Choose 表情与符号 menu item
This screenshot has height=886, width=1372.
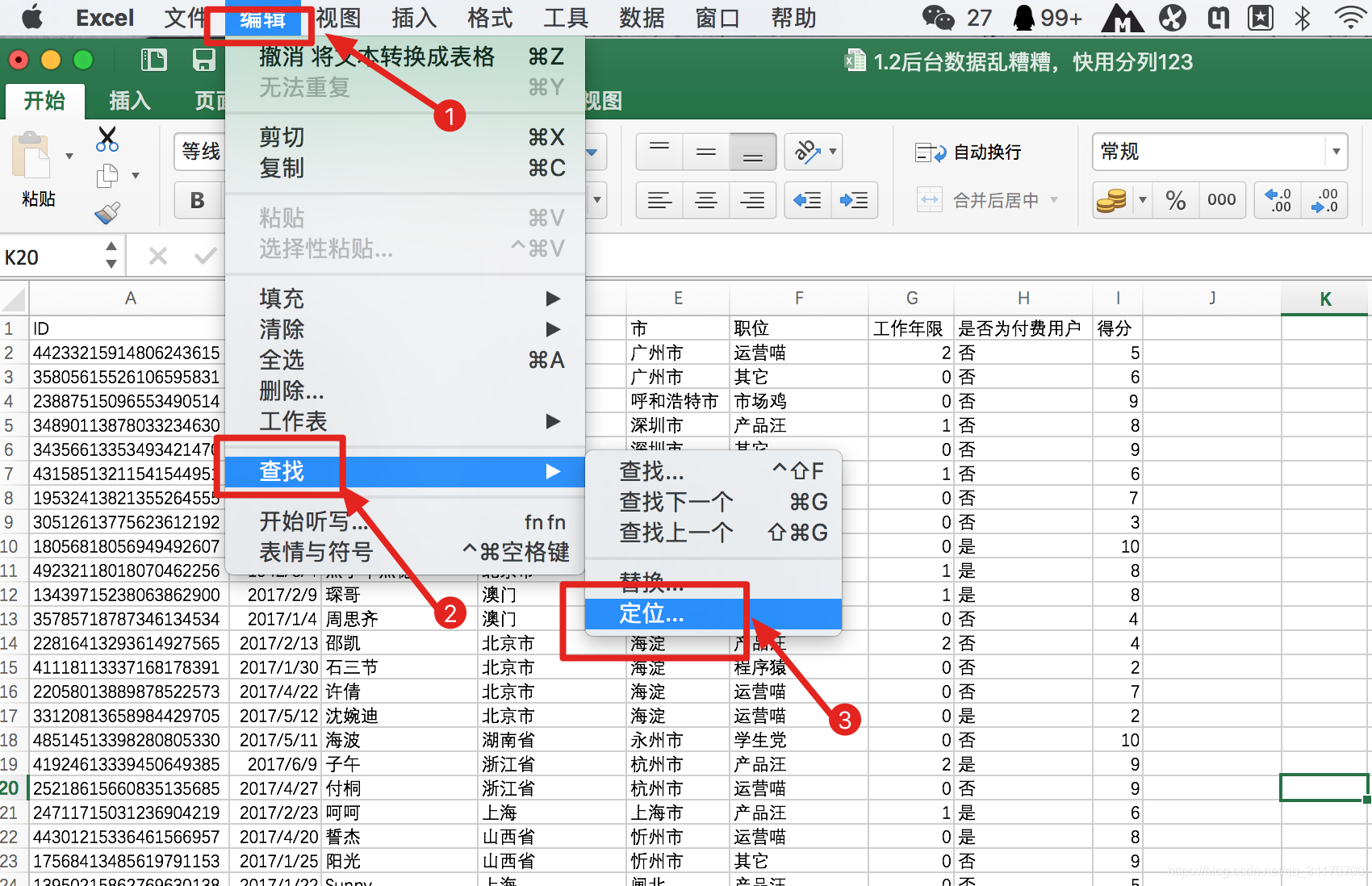click(x=405, y=552)
